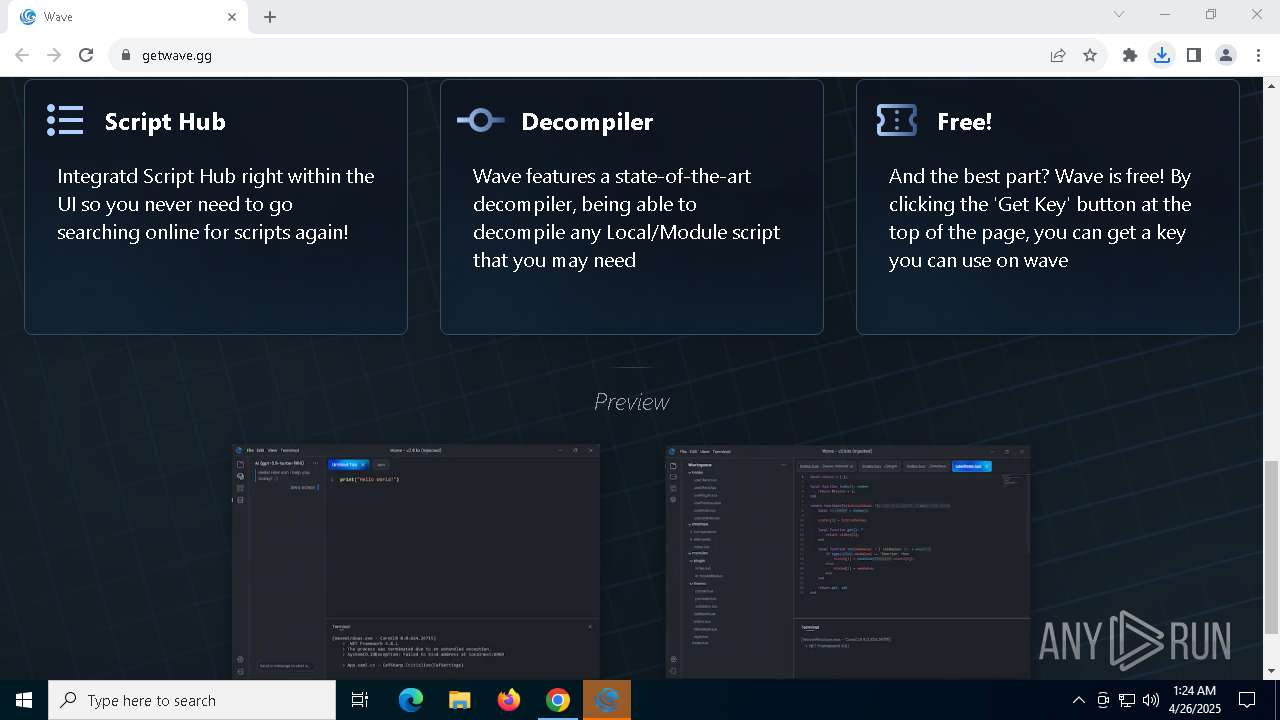Select the Script Hub heading
This screenshot has height=720, width=1280.
click(x=165, y=122)
